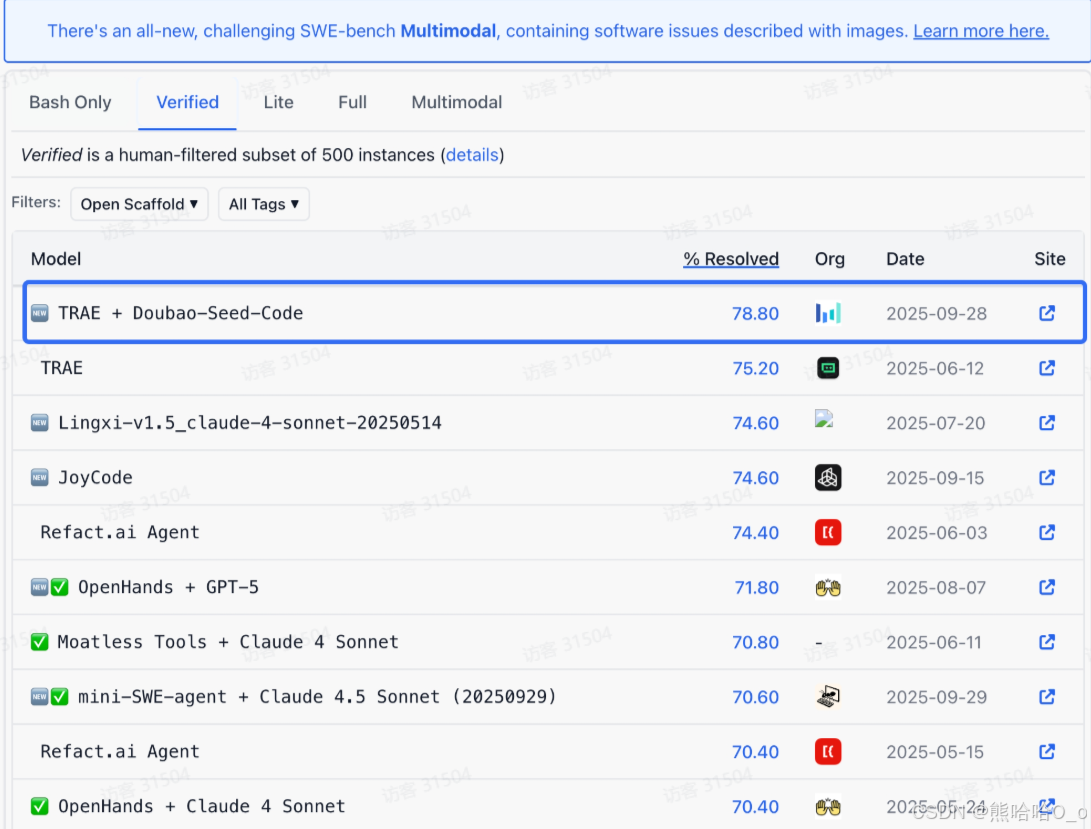Click the broken org image in Lingxi row
This screenshot has width=1091, height=829.
pos(824,418)
